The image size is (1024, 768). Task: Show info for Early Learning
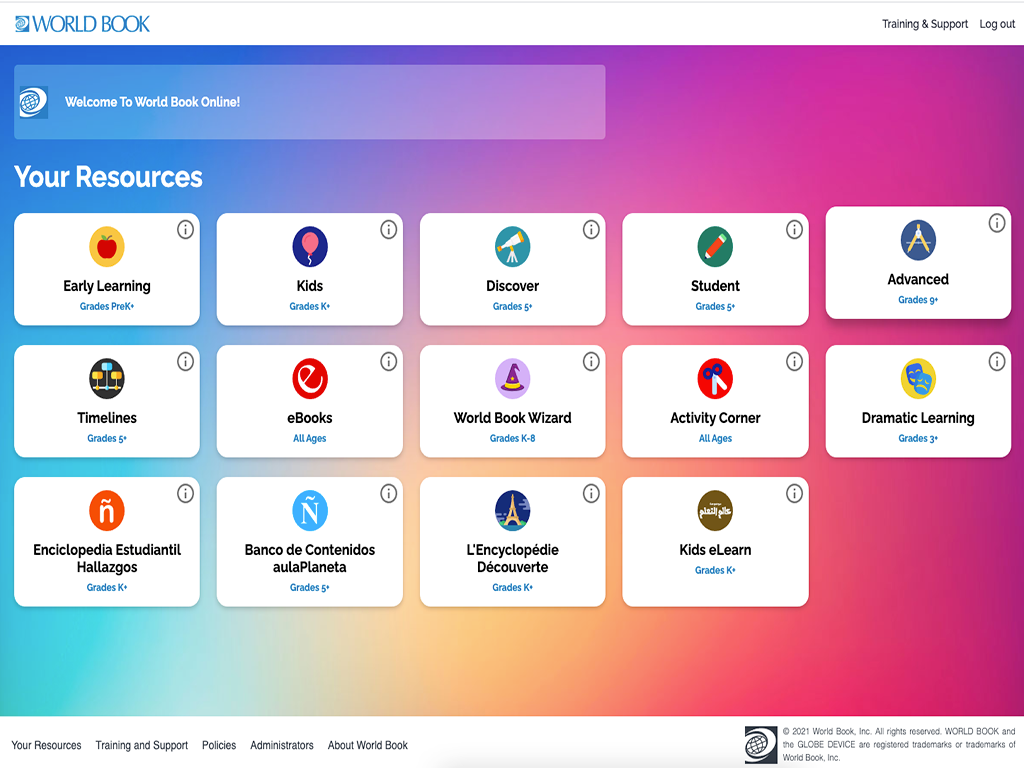coord(185,230)
